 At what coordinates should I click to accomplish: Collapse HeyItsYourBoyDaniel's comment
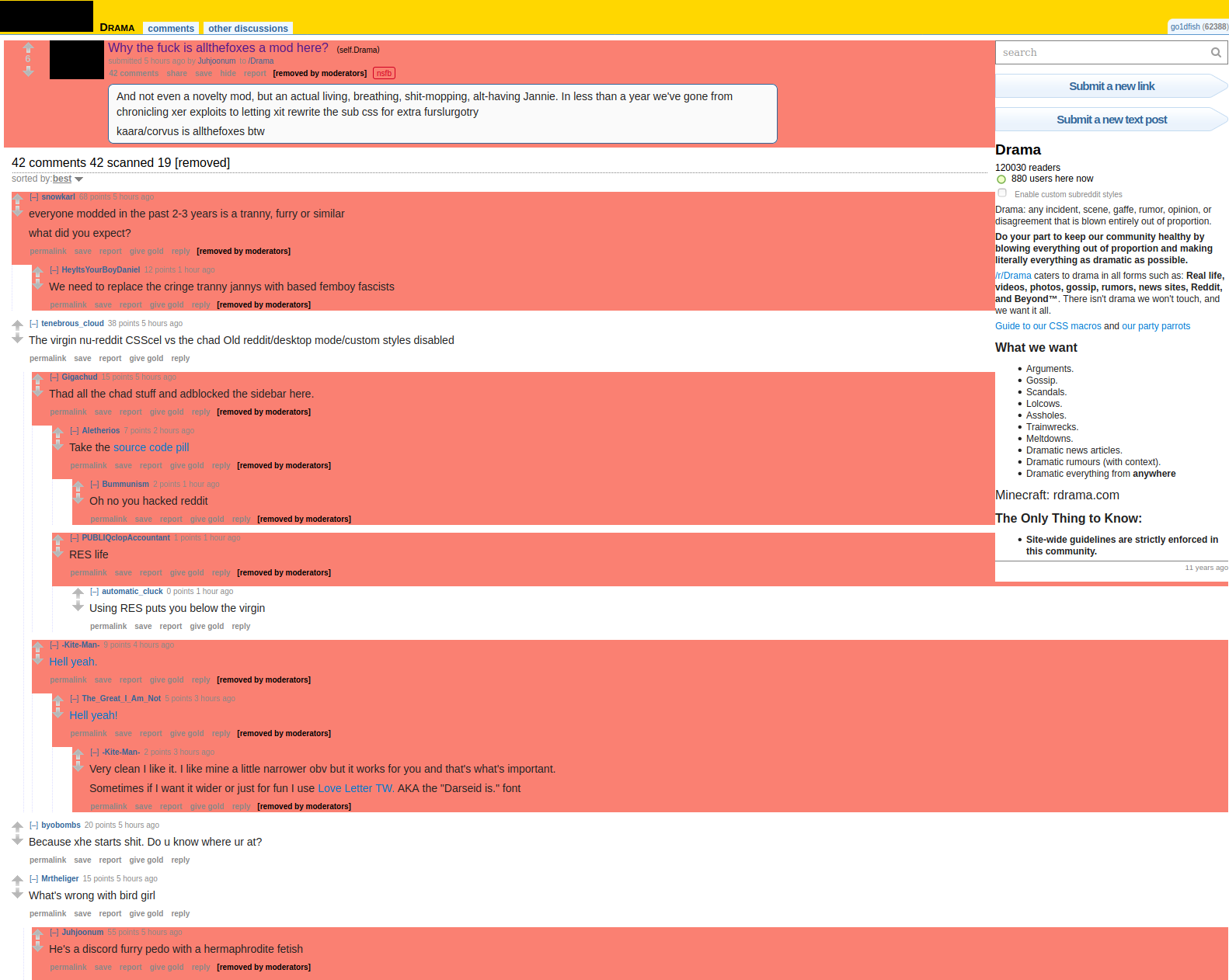[54, 270]
